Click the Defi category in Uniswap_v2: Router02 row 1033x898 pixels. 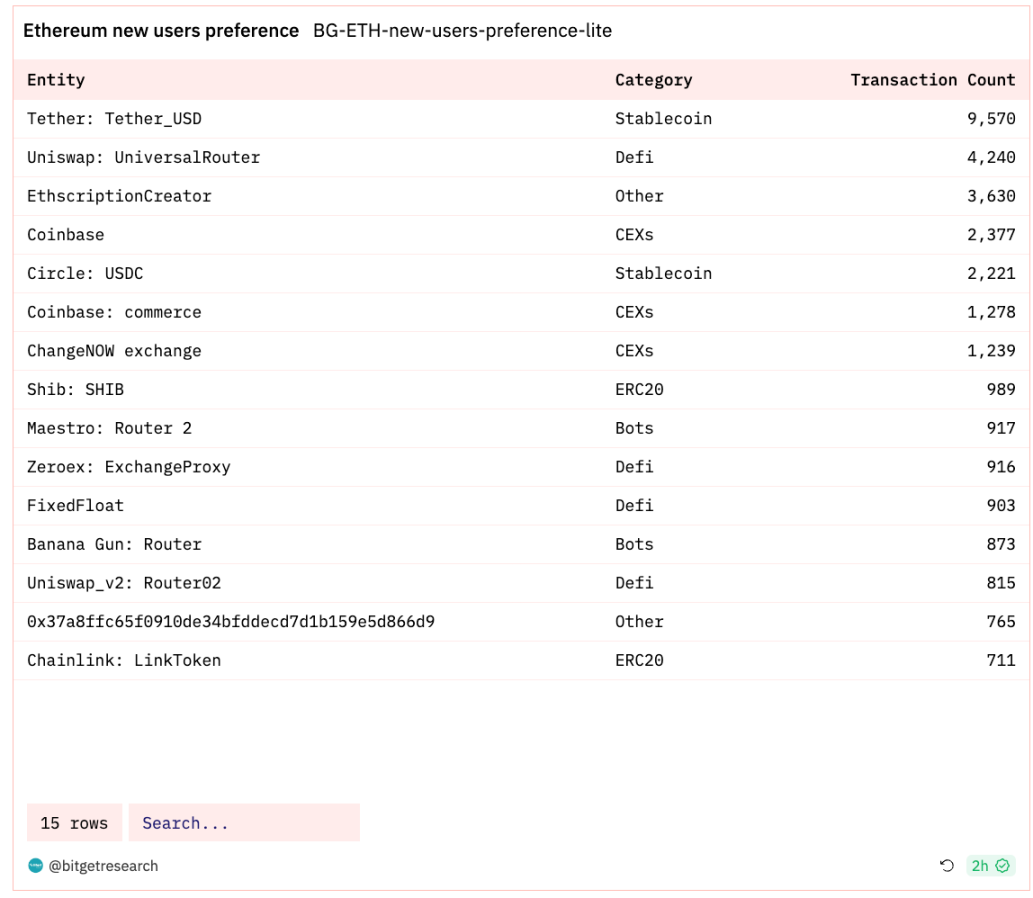[x=634, y=583]
